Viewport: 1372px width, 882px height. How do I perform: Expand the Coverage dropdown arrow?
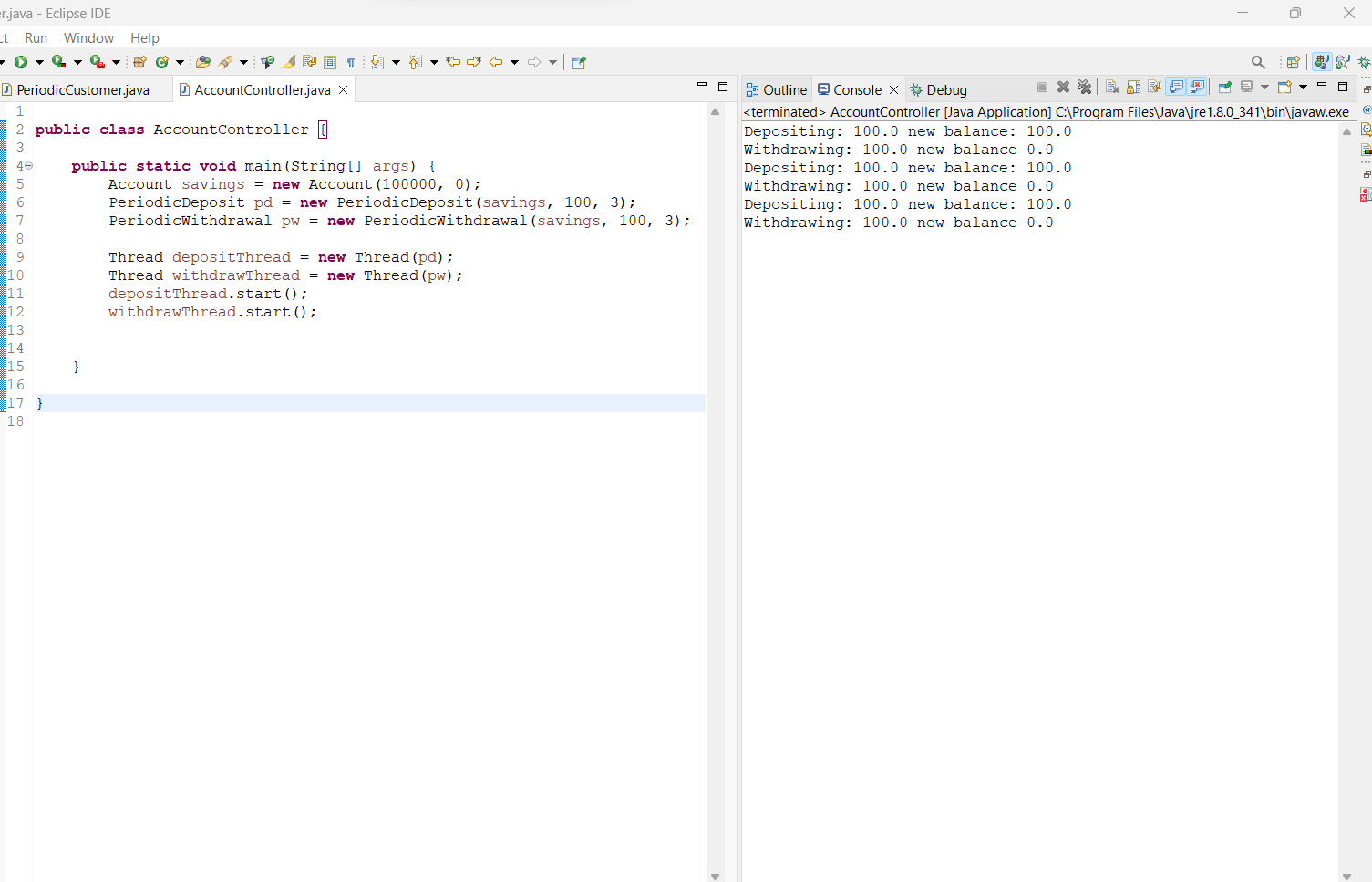pyautogui.click(x=77, y=62)
